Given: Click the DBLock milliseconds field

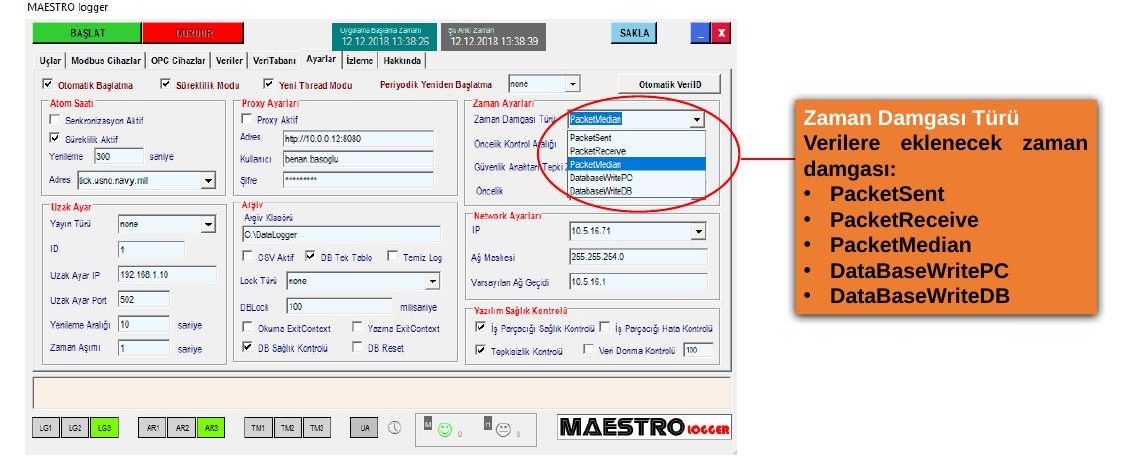Looking at the screenshot, I should point(340,306).
